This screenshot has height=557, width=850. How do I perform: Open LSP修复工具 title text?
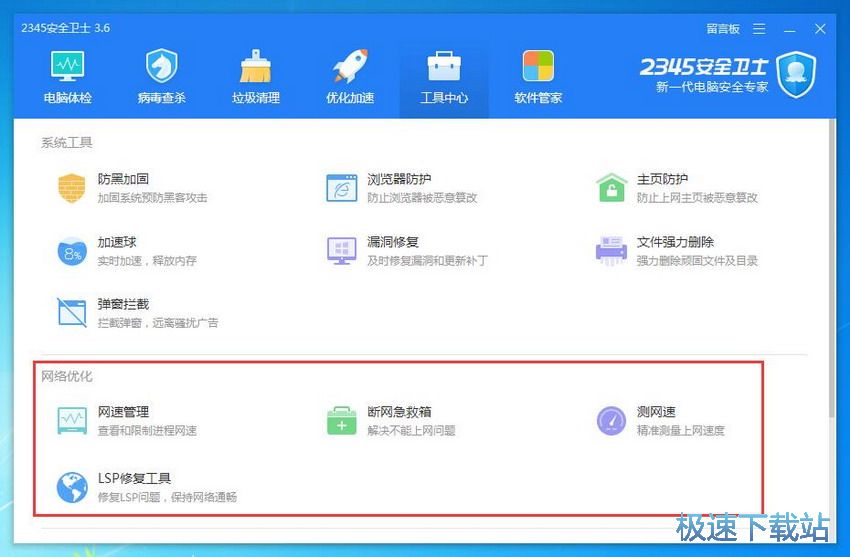[x=134, y=478]
